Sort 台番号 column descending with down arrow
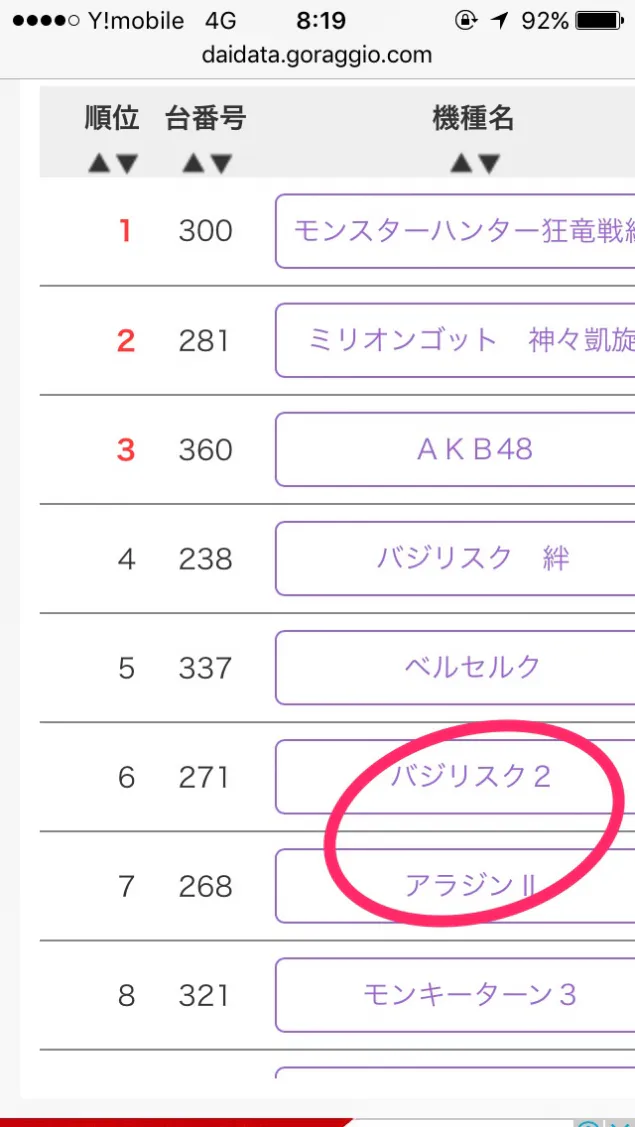The height and width of the screenshot is (1127, 635). [x=221, y=165]
